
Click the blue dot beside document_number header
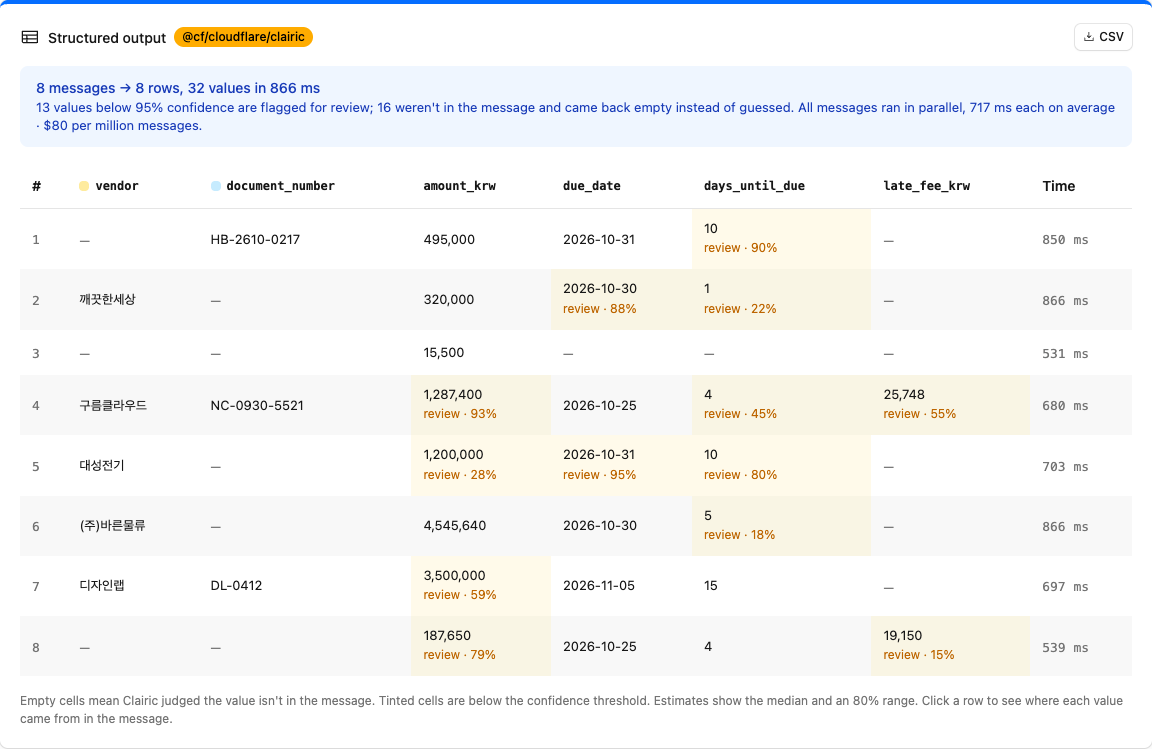pyautogui.click(x=215, y=186)
